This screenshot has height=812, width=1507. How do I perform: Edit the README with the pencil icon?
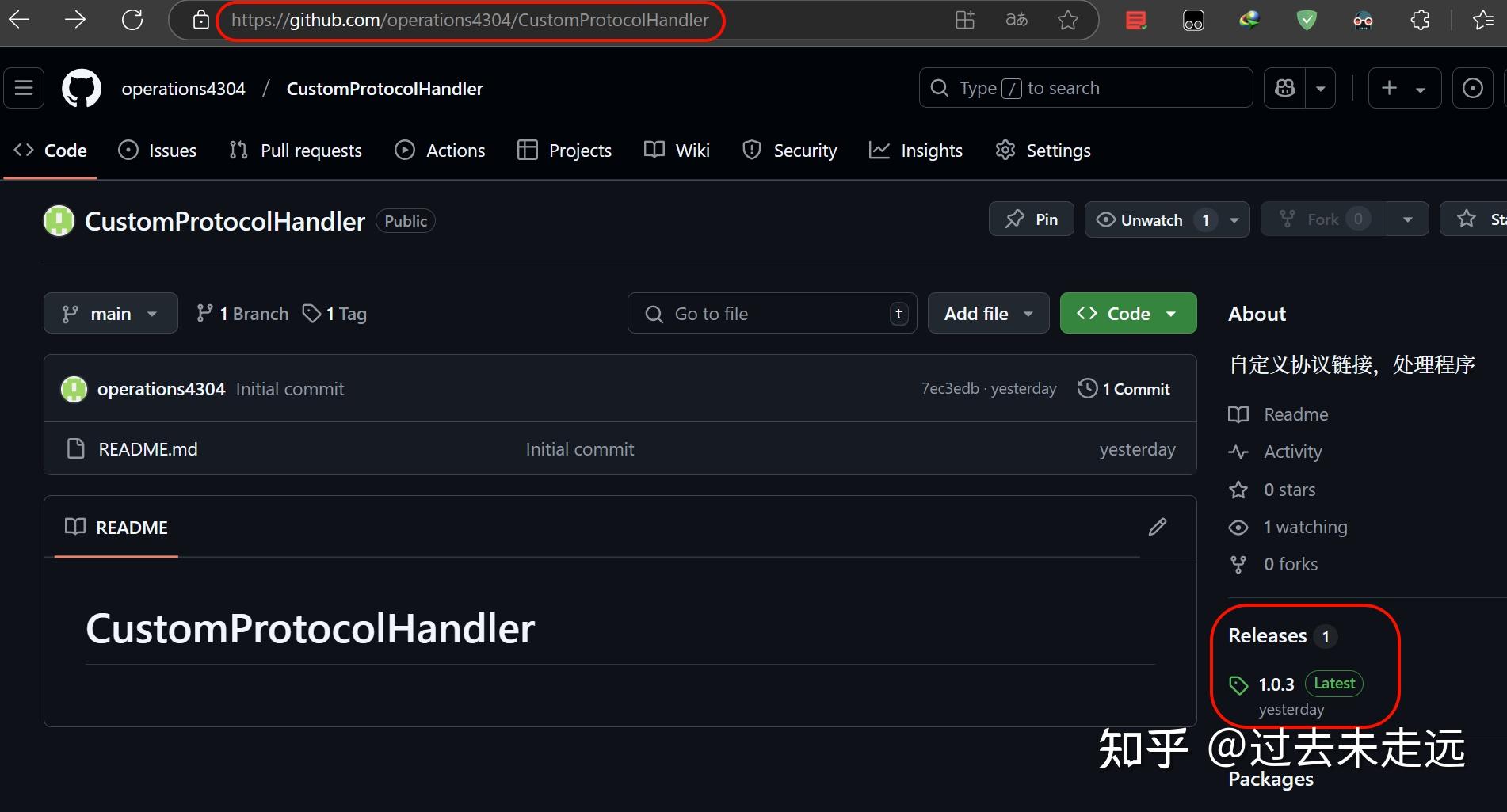[1158, 526]
